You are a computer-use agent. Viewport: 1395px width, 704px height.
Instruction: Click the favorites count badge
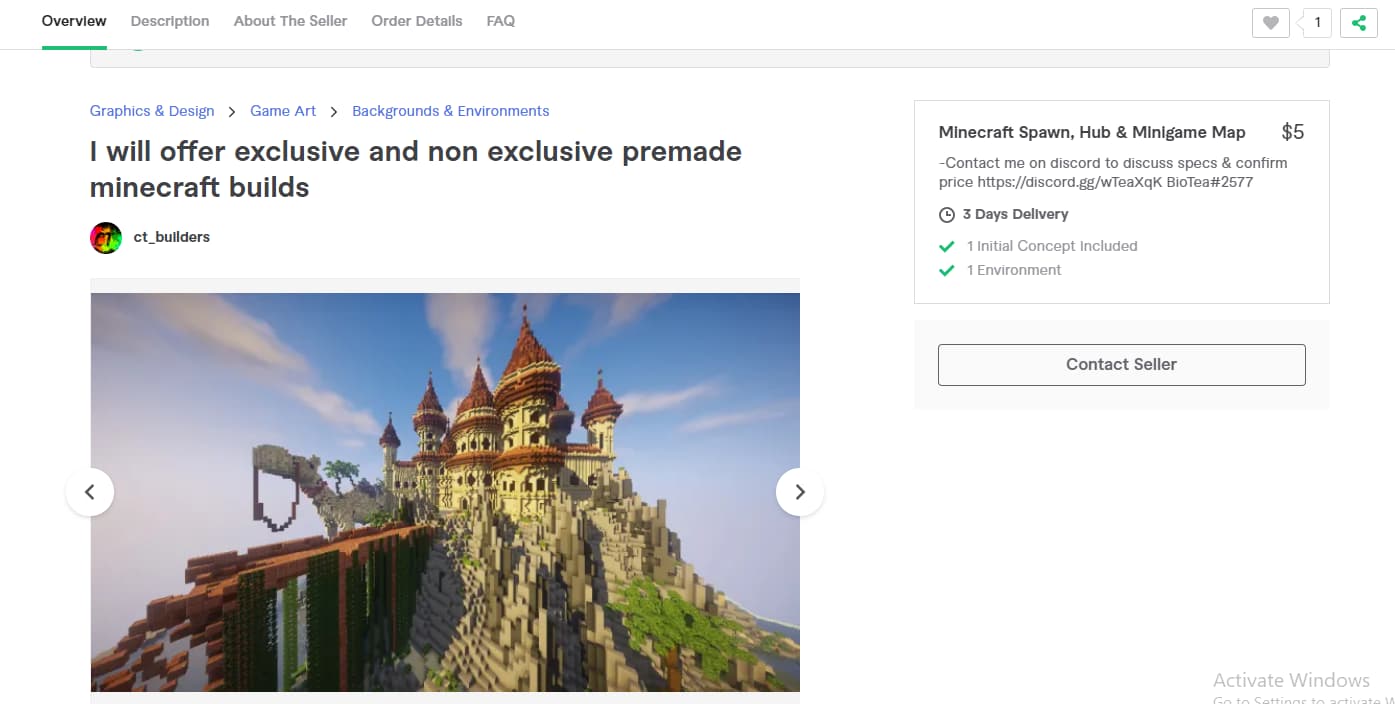1317,23
